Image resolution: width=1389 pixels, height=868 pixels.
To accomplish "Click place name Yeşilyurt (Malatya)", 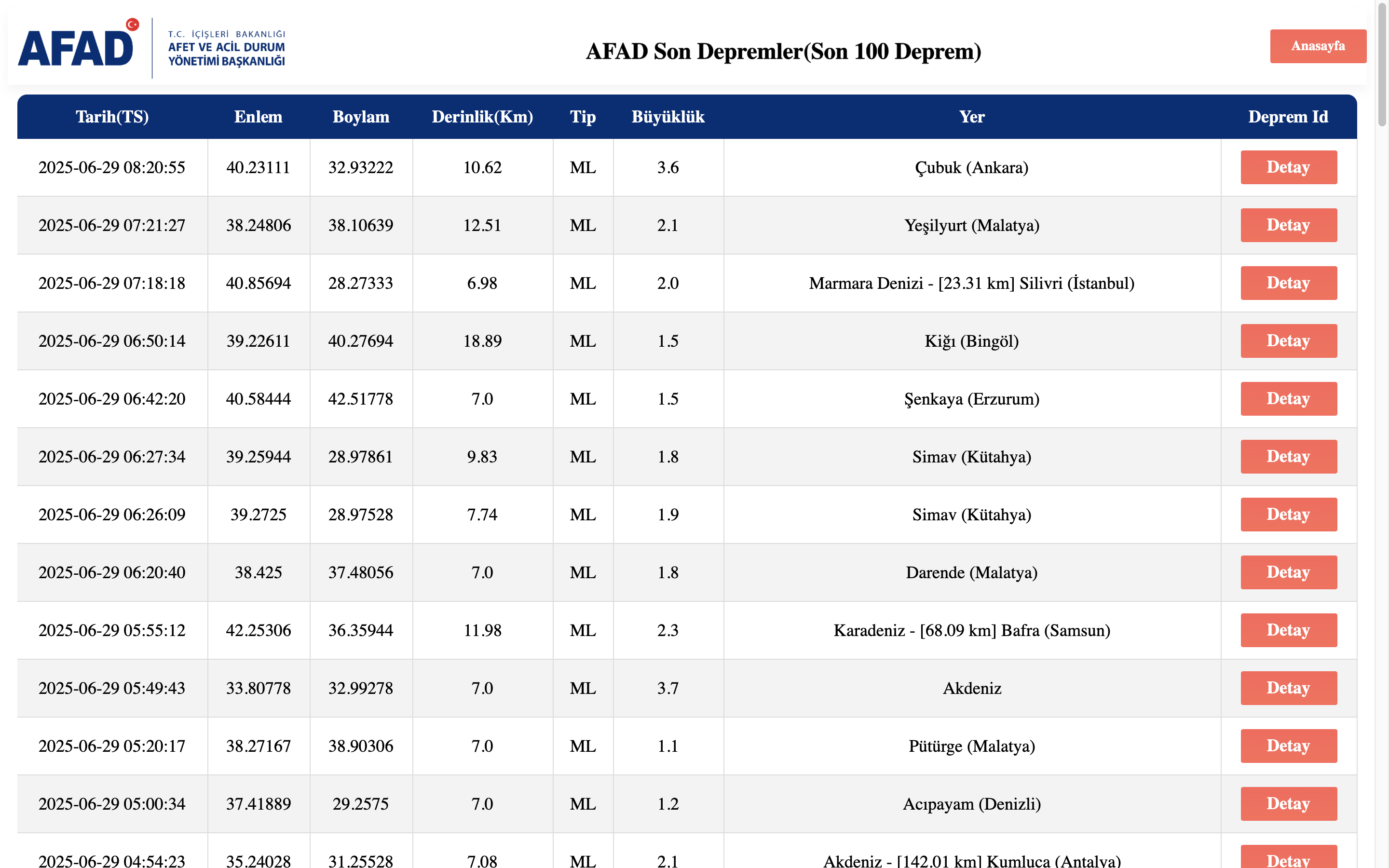I will 972,226.
